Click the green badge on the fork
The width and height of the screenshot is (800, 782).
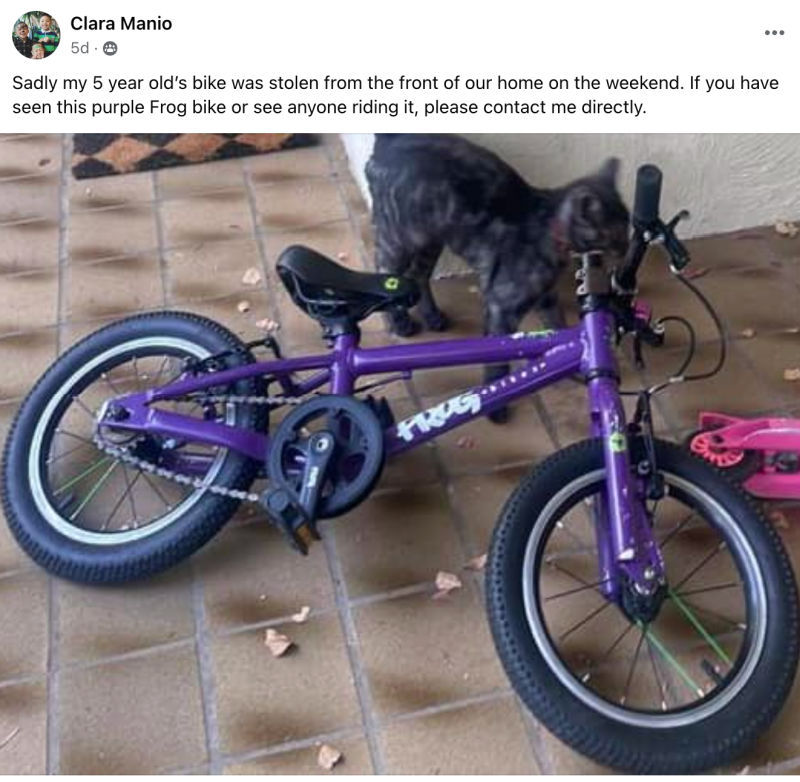pos(618,441)
